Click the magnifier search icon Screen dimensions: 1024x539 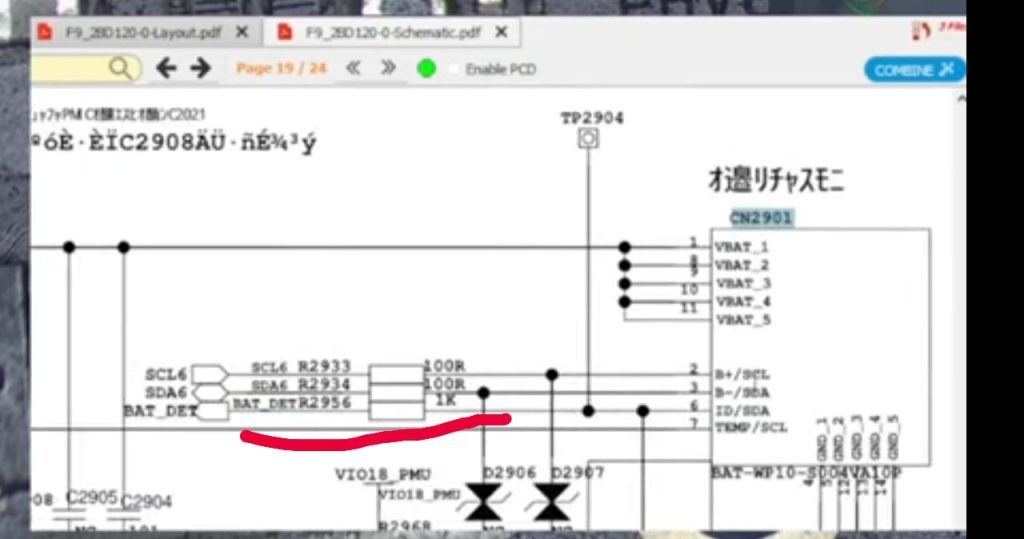[x=119, y=68]
